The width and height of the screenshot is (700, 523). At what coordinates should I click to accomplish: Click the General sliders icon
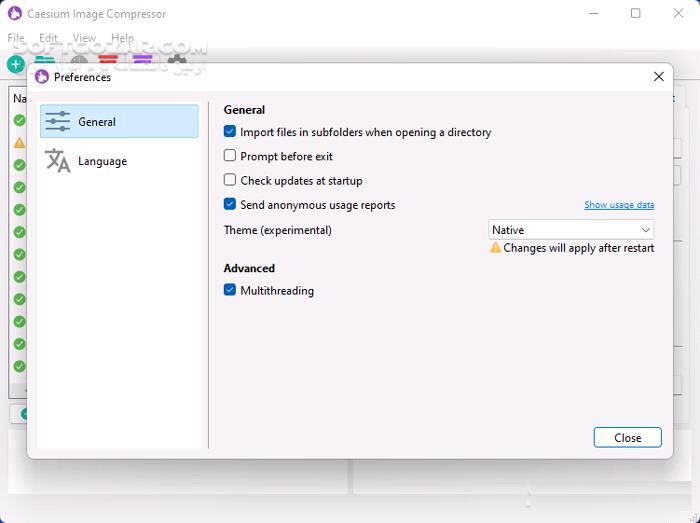pos(58,121)
